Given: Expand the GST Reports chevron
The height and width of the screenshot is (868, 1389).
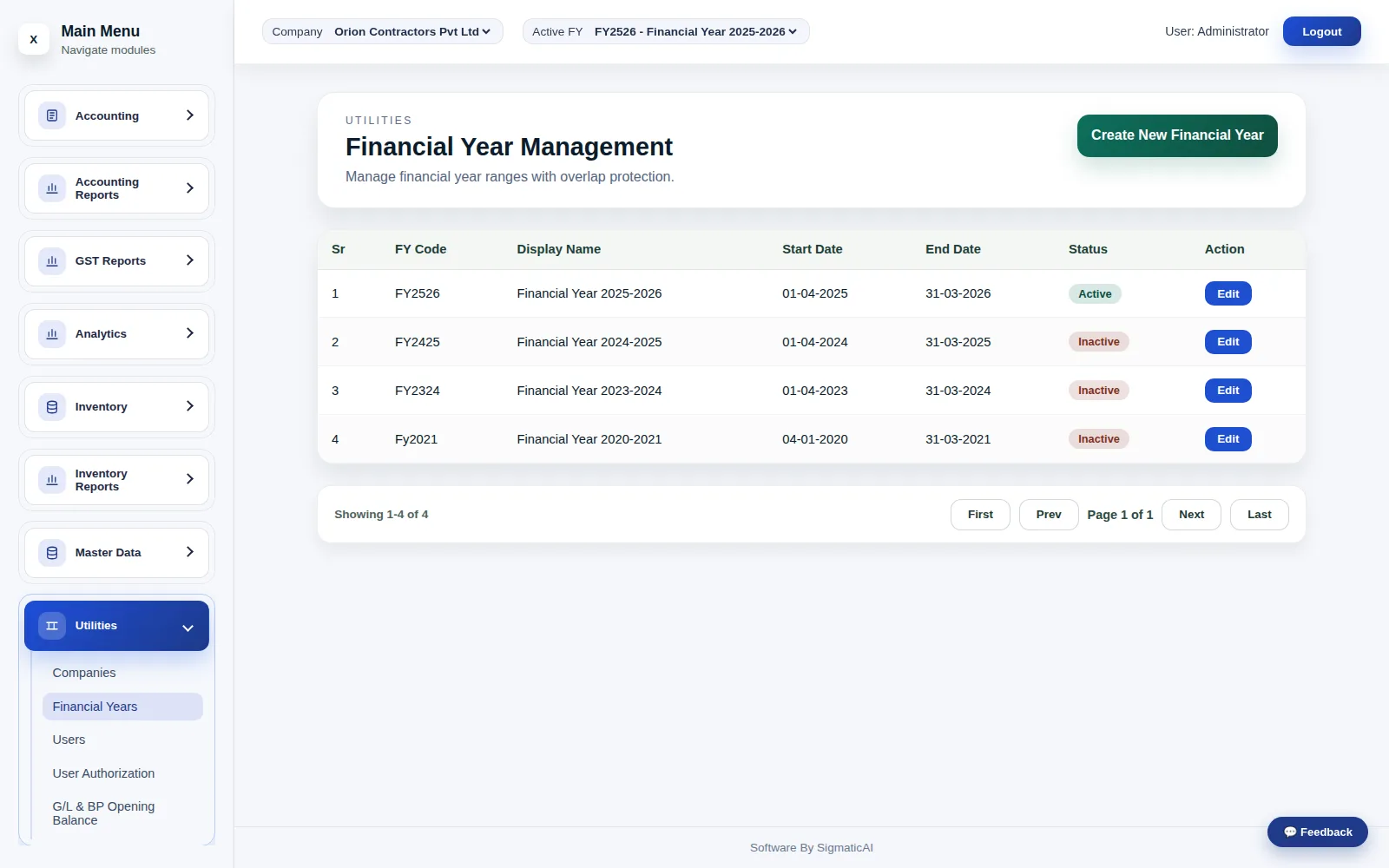Looking at the screenshot, I should (189, 260).
